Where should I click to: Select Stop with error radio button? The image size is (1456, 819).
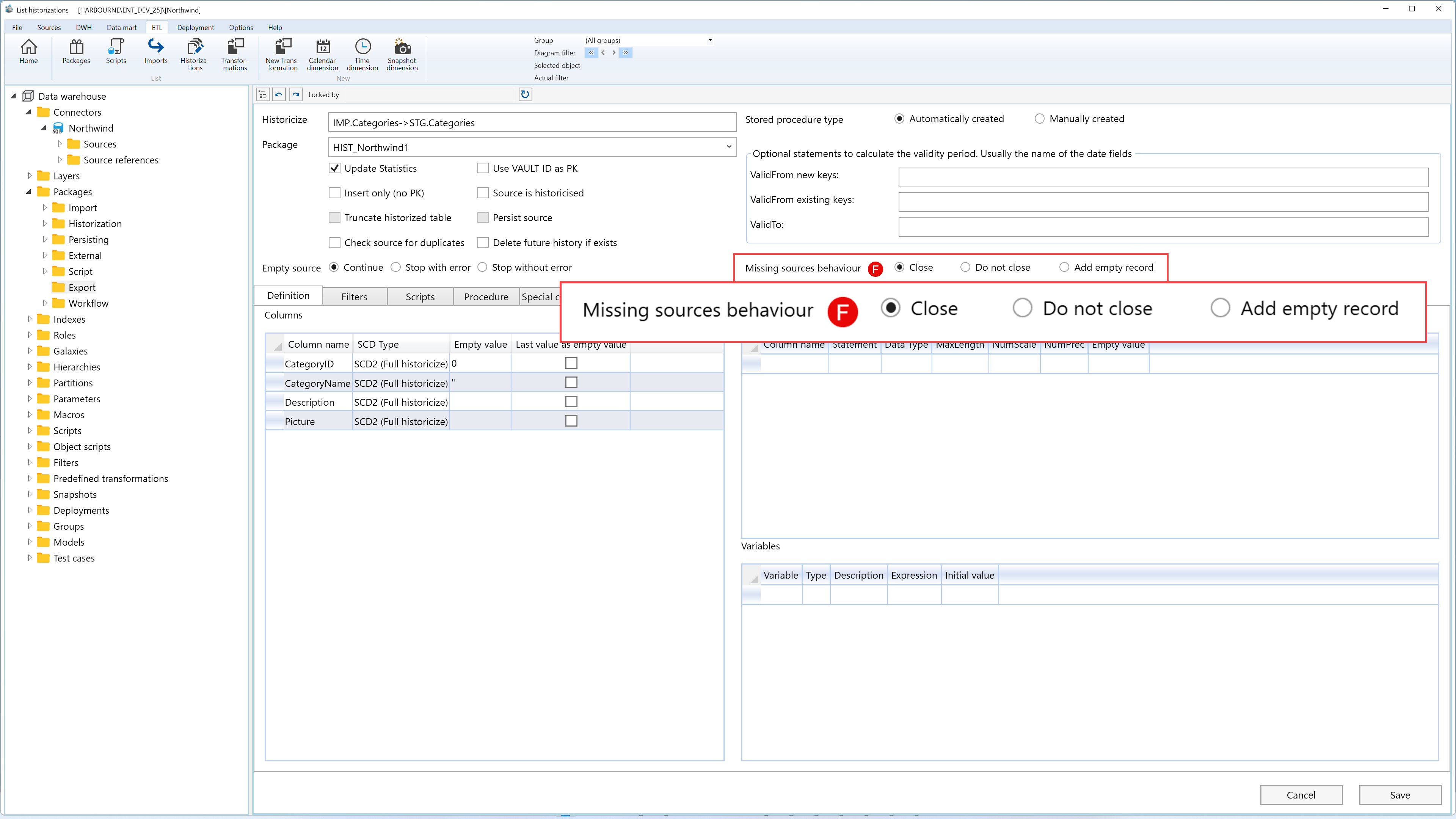[x=395, y=267]
